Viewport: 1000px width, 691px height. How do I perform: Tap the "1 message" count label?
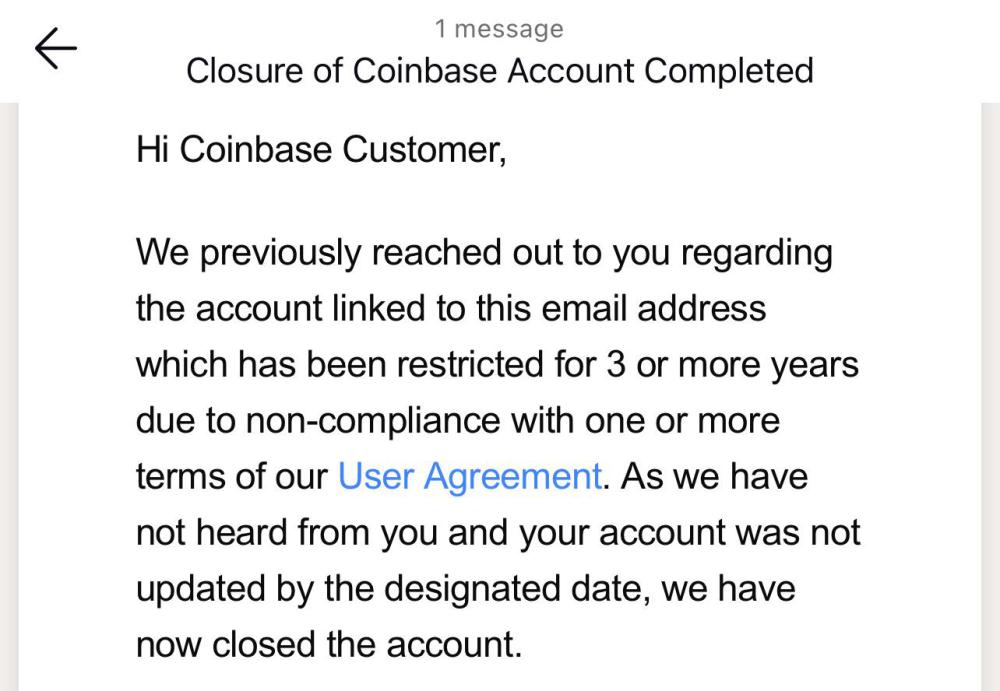[x=499, y=29]
